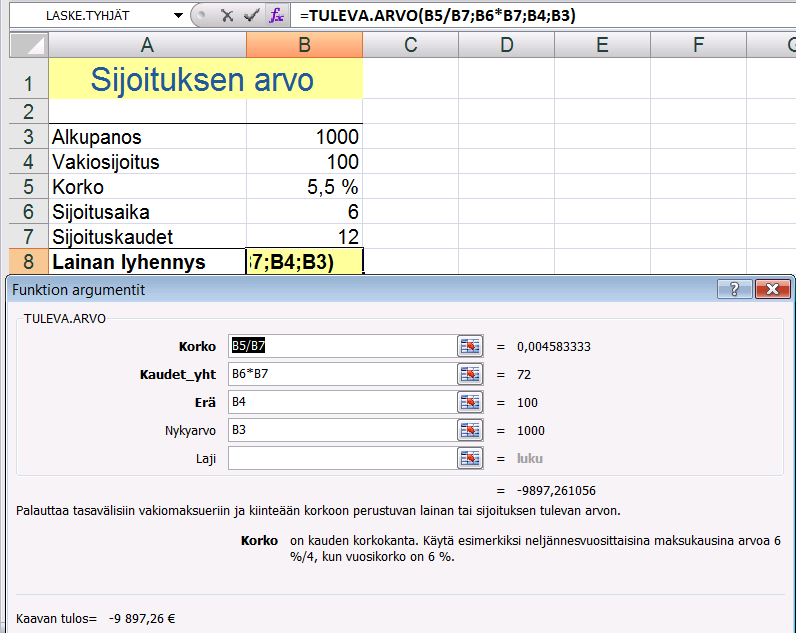The image size is (796, 633).
Task: Select row 5 header
Action: tap(29, 186)
